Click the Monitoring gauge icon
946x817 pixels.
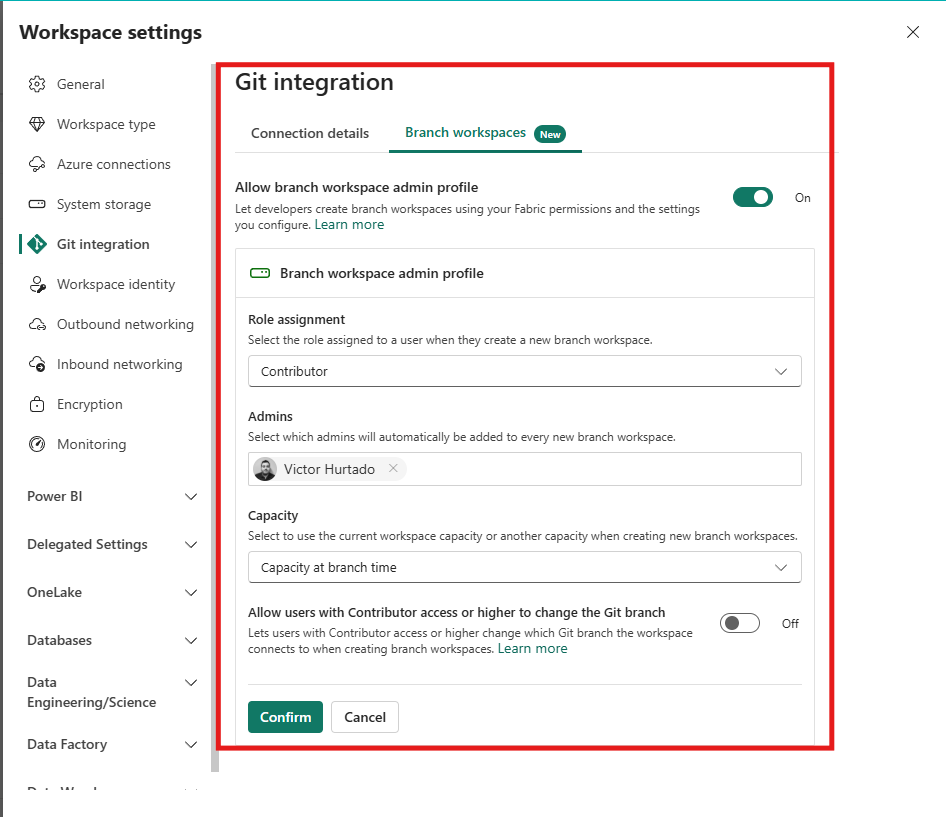[37, 444]
